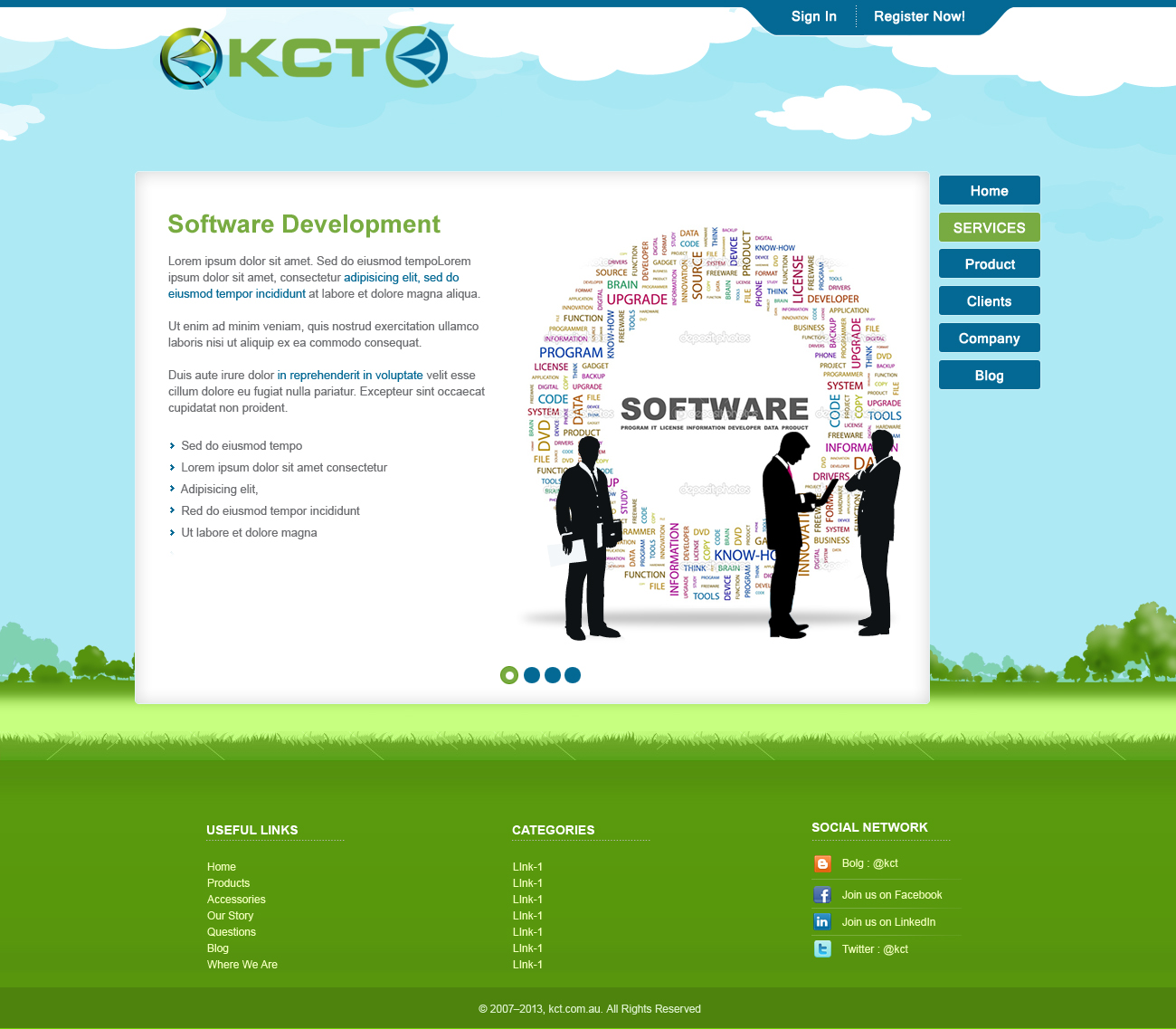This screenshot has width=1176, height=1029.
Task: Open the Our Story footer link
Action: 231,916
